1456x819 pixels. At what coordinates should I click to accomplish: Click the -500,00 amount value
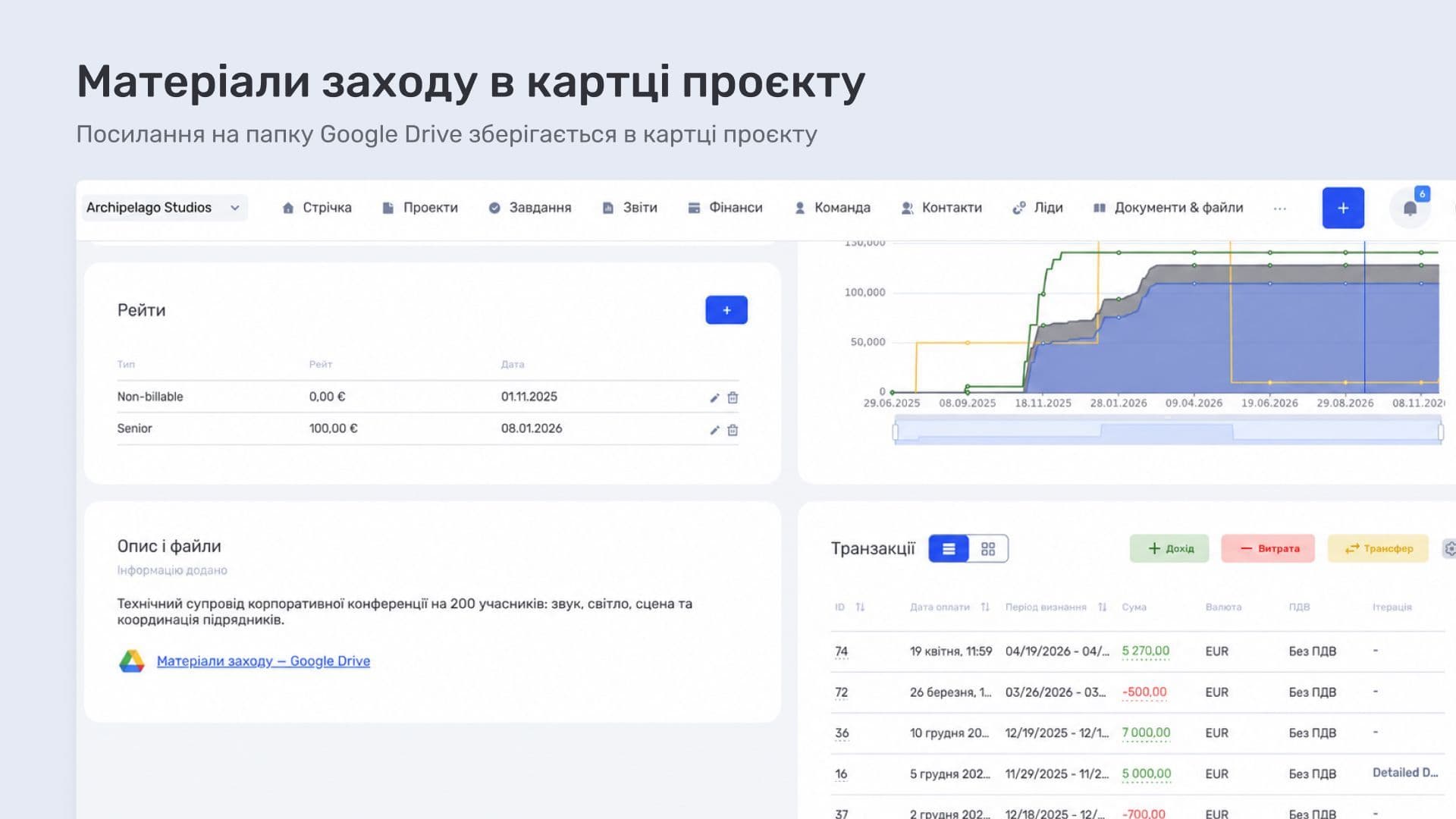click(1144, 692)
